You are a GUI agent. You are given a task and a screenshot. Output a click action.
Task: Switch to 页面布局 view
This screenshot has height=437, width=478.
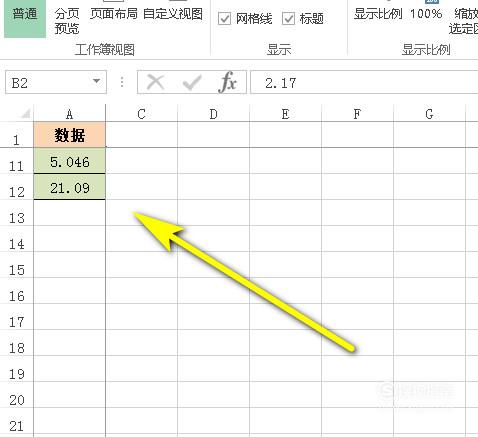tap(114, 14)
